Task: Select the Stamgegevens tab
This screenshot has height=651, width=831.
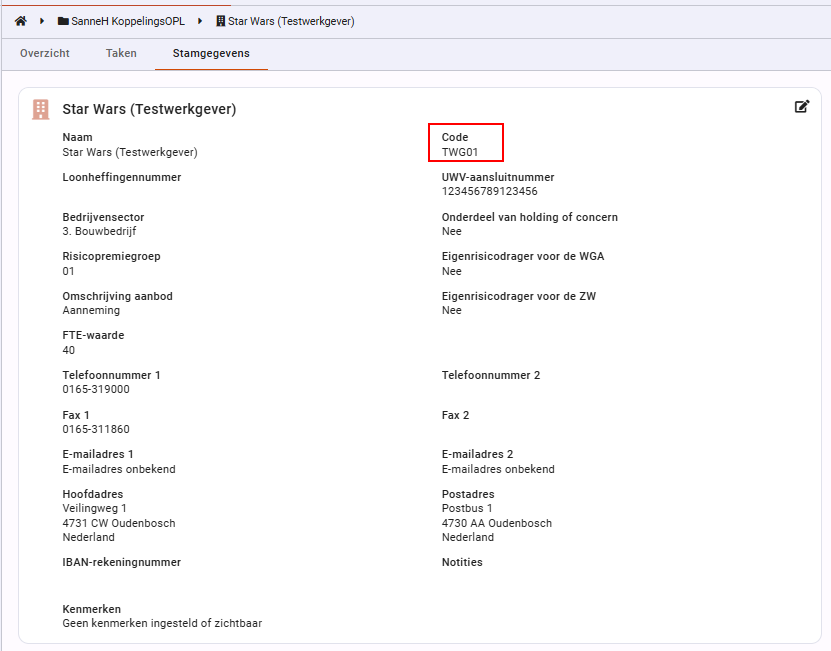Action: [x=211, y=53]
